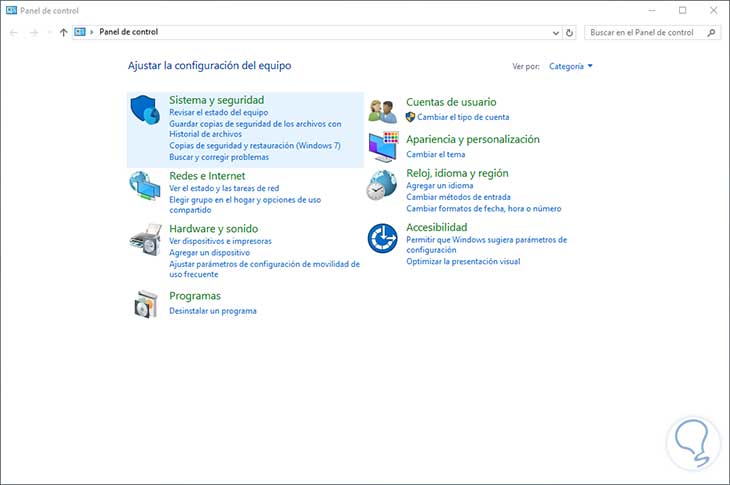Open the Programas heading
The image size is (730, 485).
tap(195, 296)
